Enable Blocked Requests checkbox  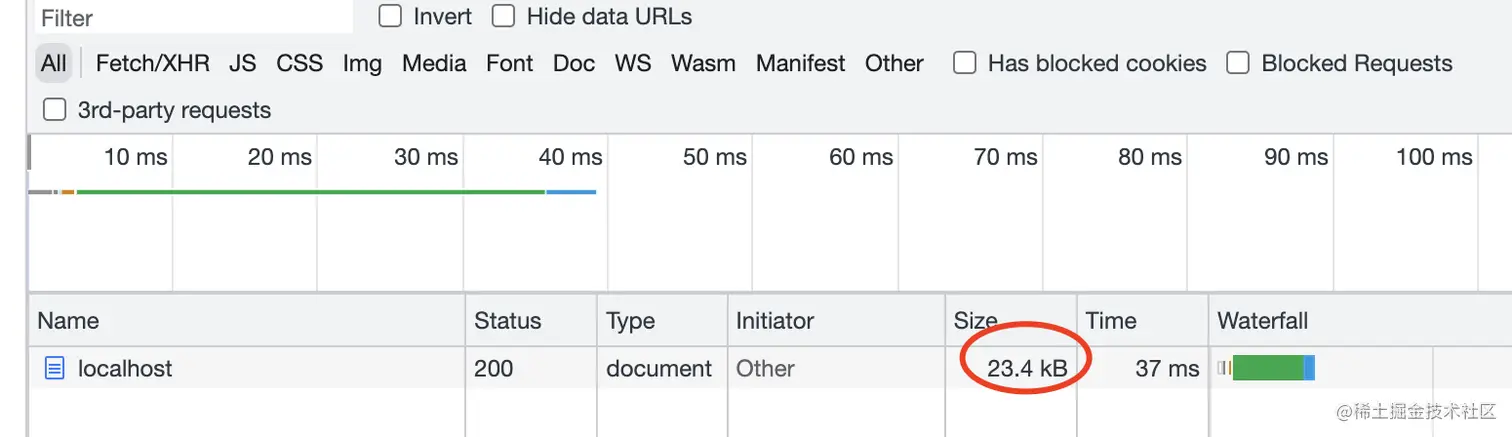(x=1238, y=63)
